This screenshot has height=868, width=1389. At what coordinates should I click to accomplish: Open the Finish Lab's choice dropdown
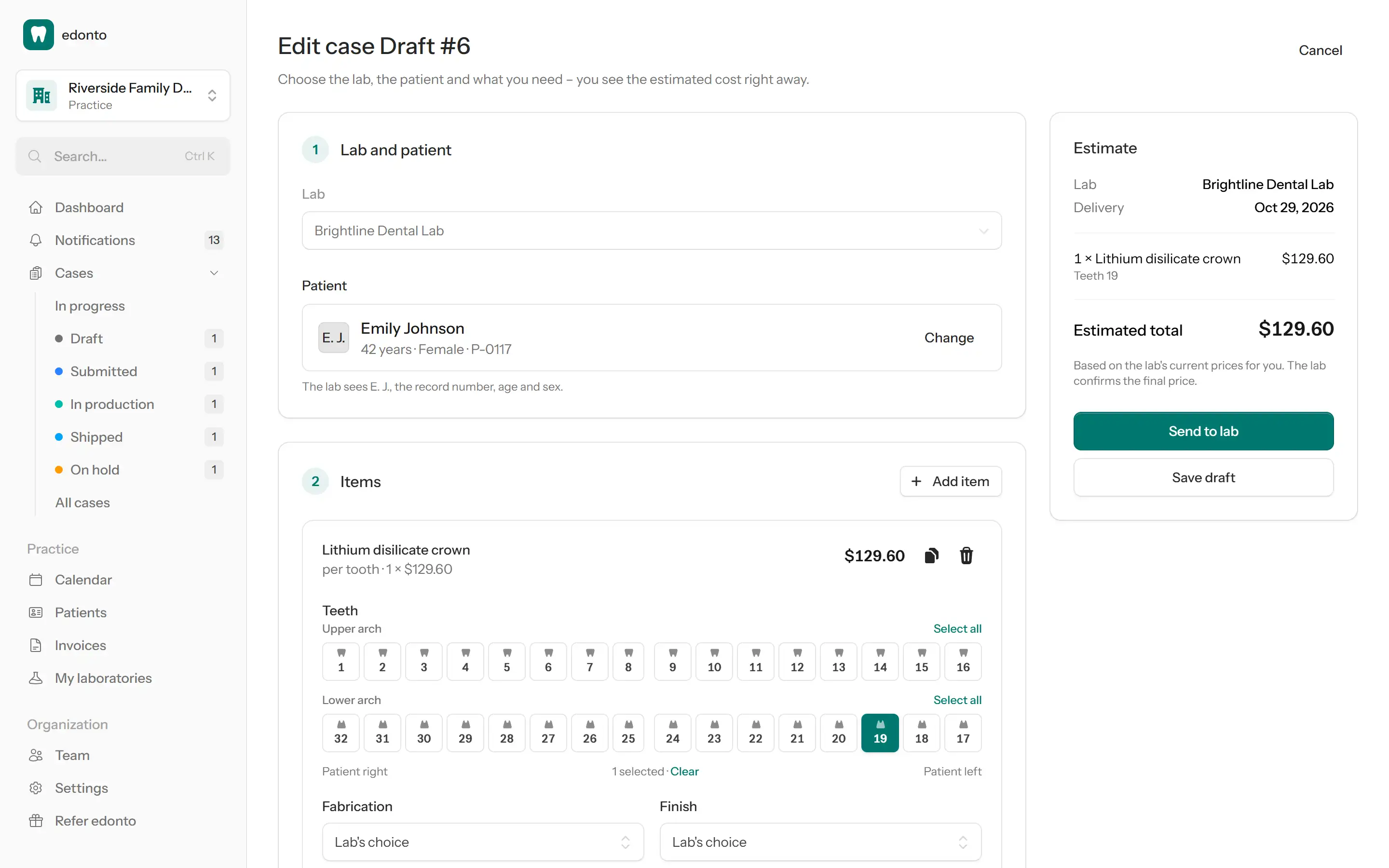[x=820, y=842]
